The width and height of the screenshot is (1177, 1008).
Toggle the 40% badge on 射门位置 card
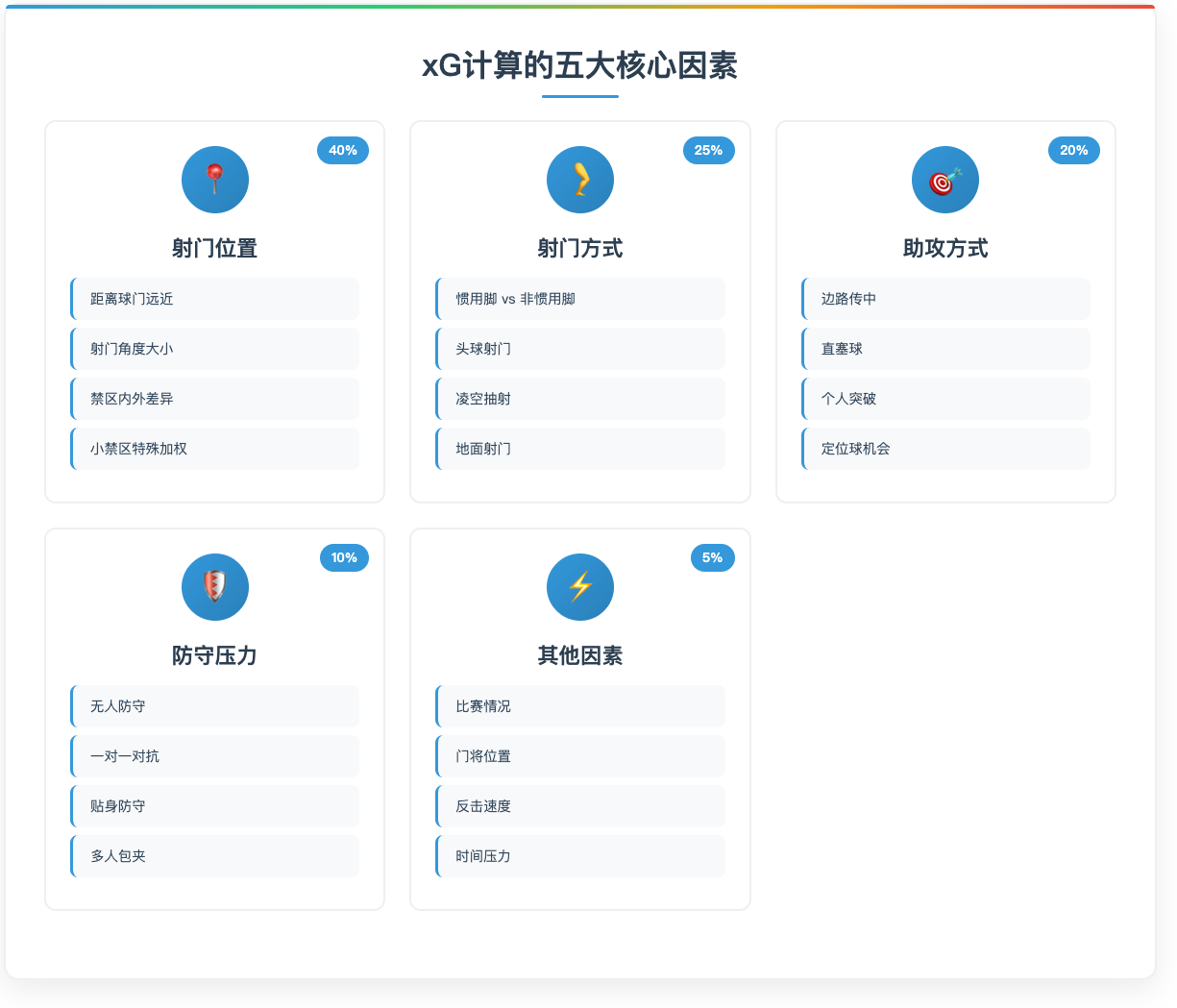(342, 150)
